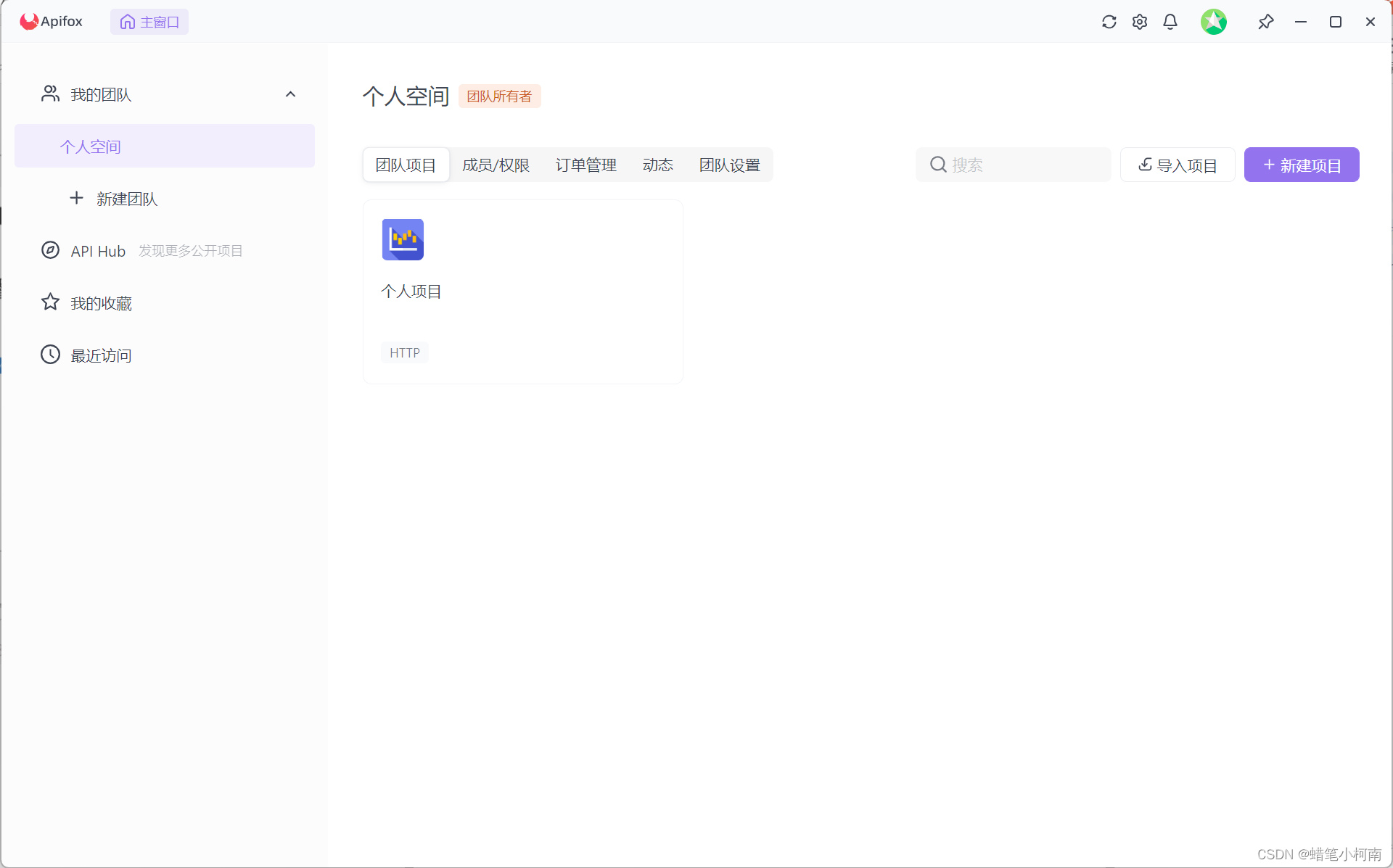This screenshot has height=868, width=1393.
Task: Click the search magnifier icon
Action: click(x=938, y=165)
